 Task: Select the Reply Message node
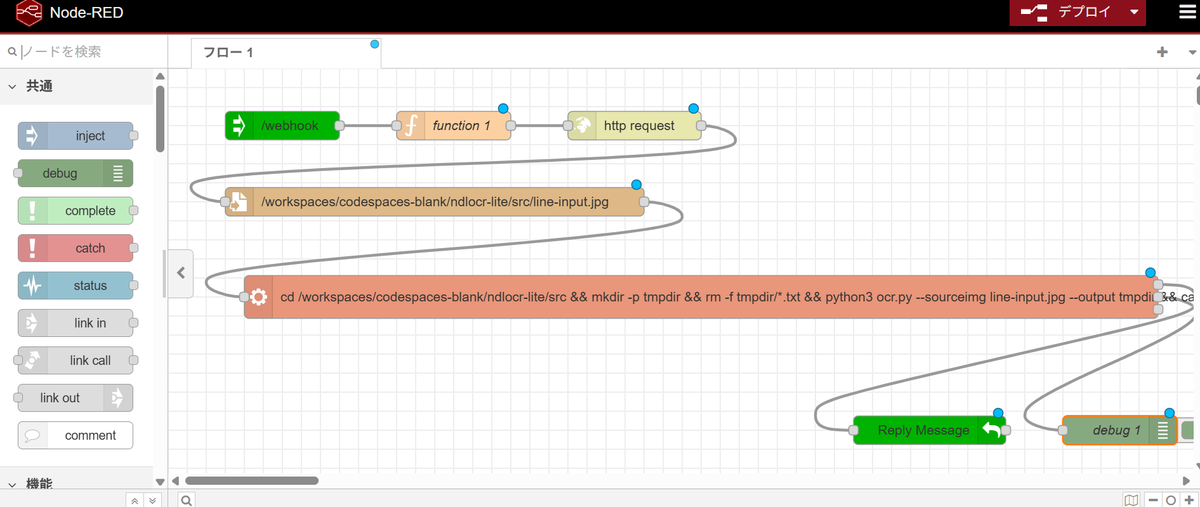[930, 430]
